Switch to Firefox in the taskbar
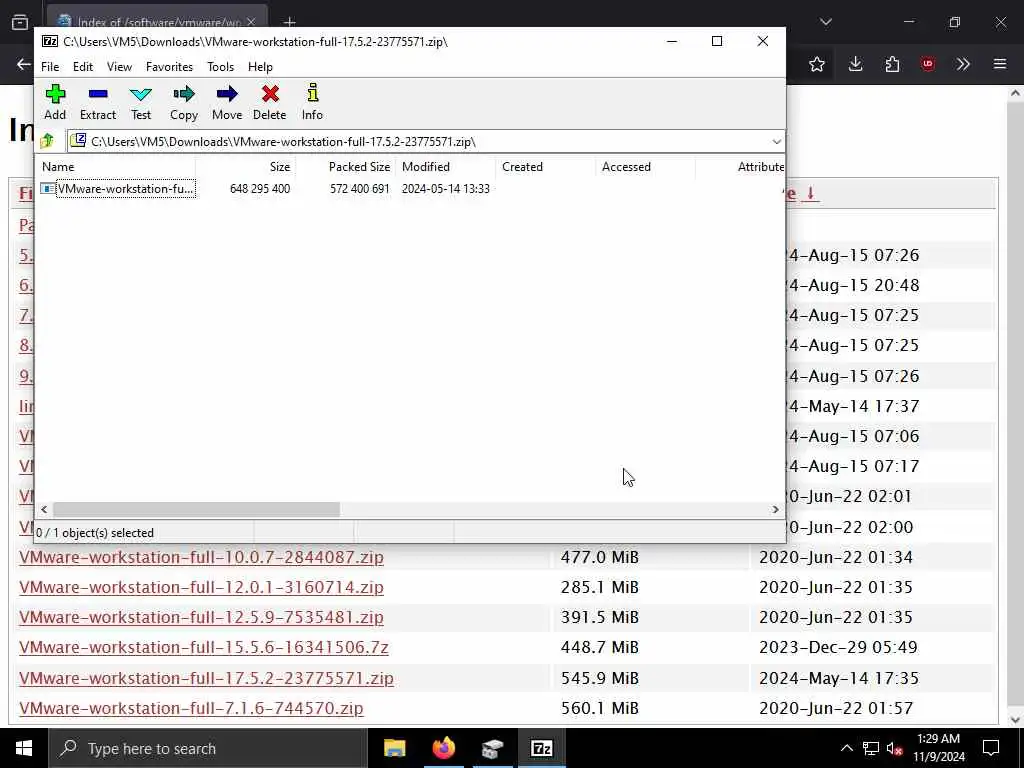The image size is (1024, 768). (x=443, y=748)
